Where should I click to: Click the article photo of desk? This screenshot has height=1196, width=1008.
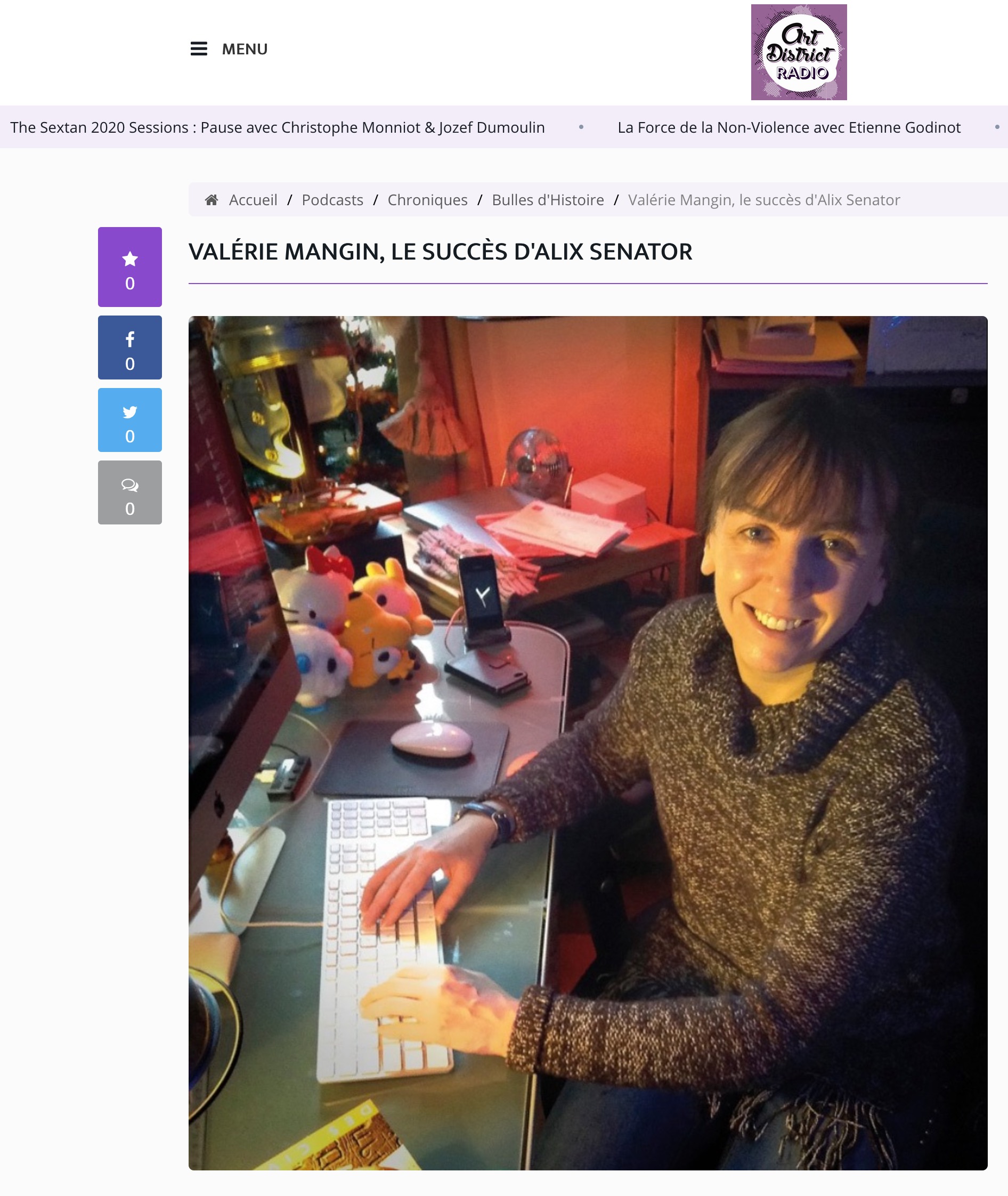click(x=588, y=743)
